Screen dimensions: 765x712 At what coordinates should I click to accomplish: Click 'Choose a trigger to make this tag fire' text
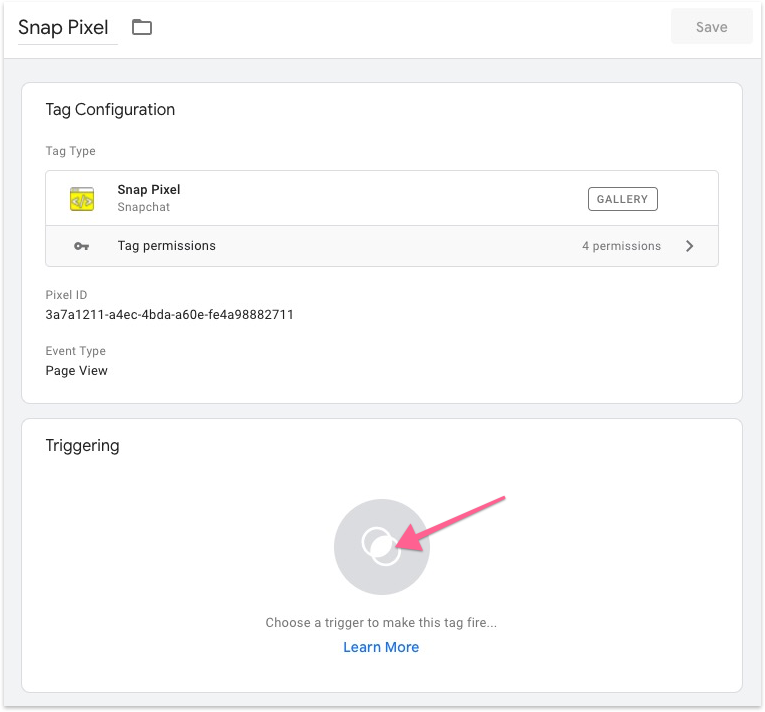pyautogui.click(x=381, y=622)
